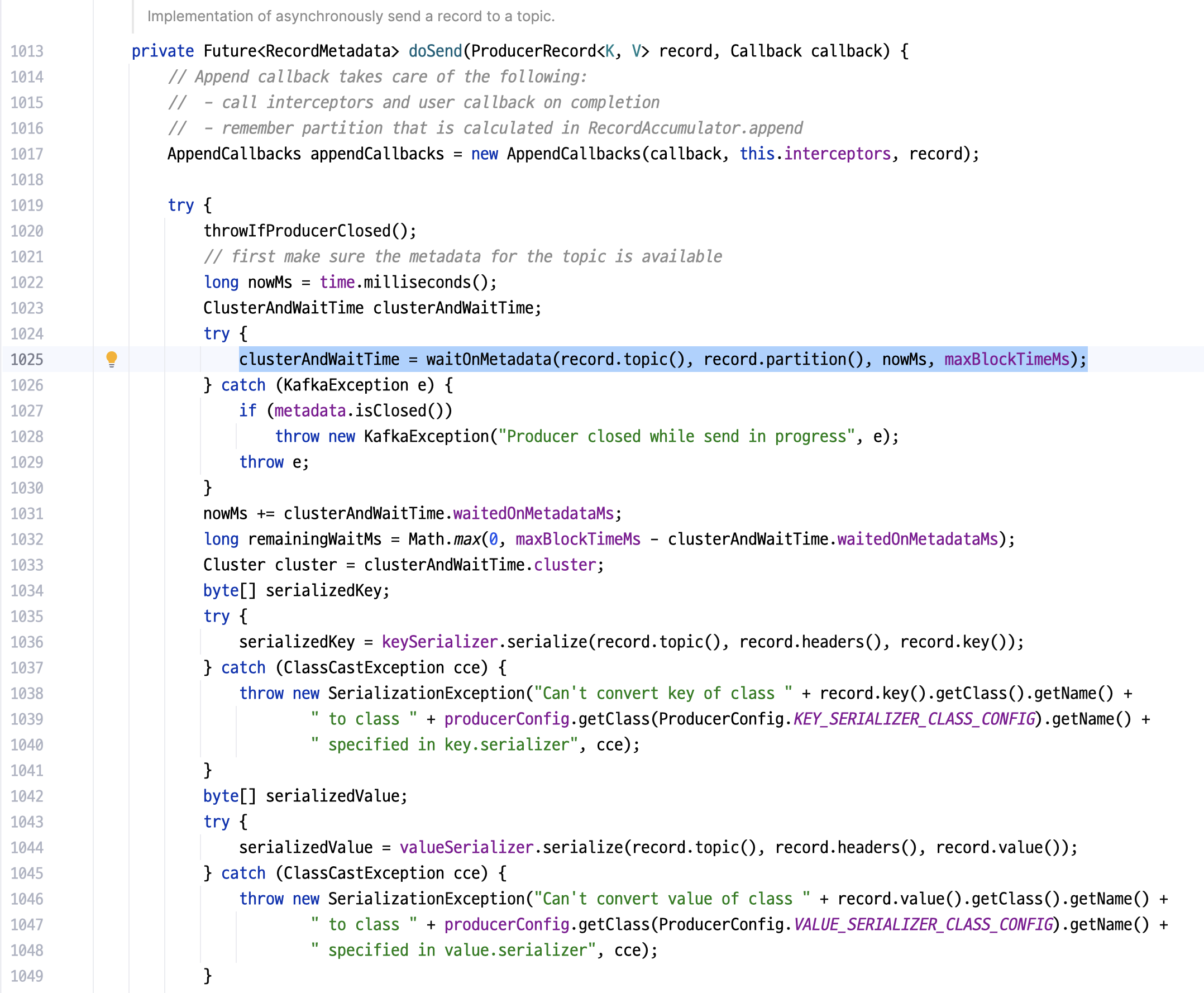Viewport: 1204px width, 993px height.
Task: Click the KEY_SERIALIZER_CLASS_CONFIG constant
Action: (914, 719)
